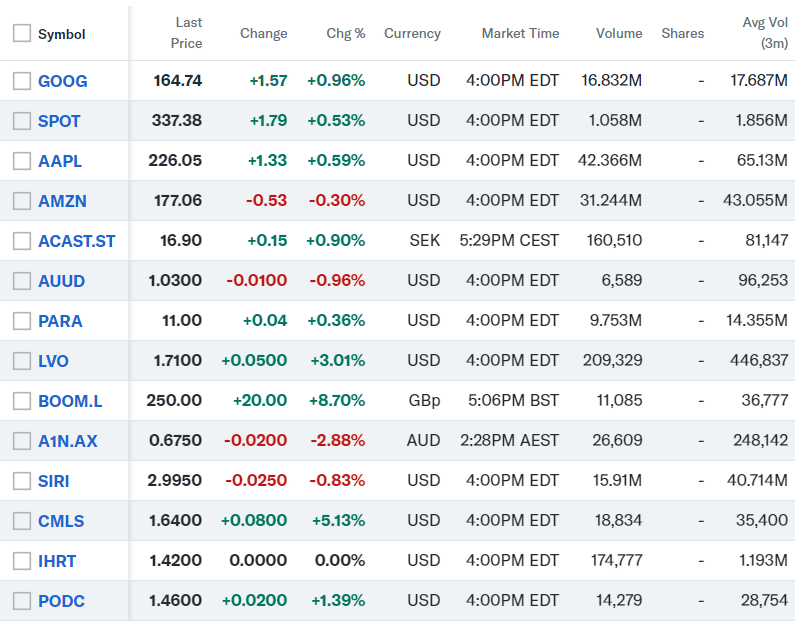This screenshot has height=623, width=795.
Task: Sort by the Market Time header
Action: click(520, 34)
